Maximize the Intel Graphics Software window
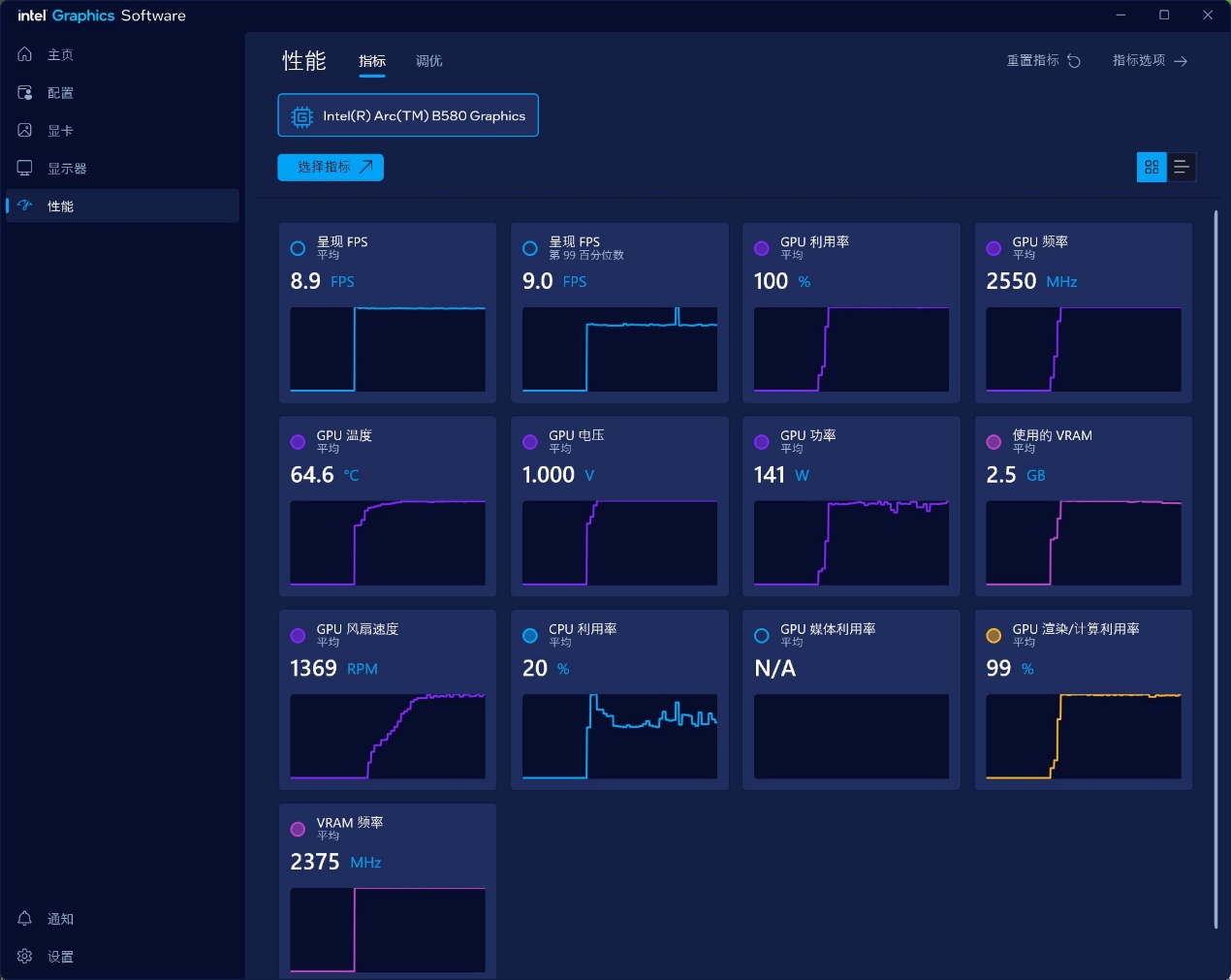Viewport: 1231px width, 980px height. tap(1164, 15)
